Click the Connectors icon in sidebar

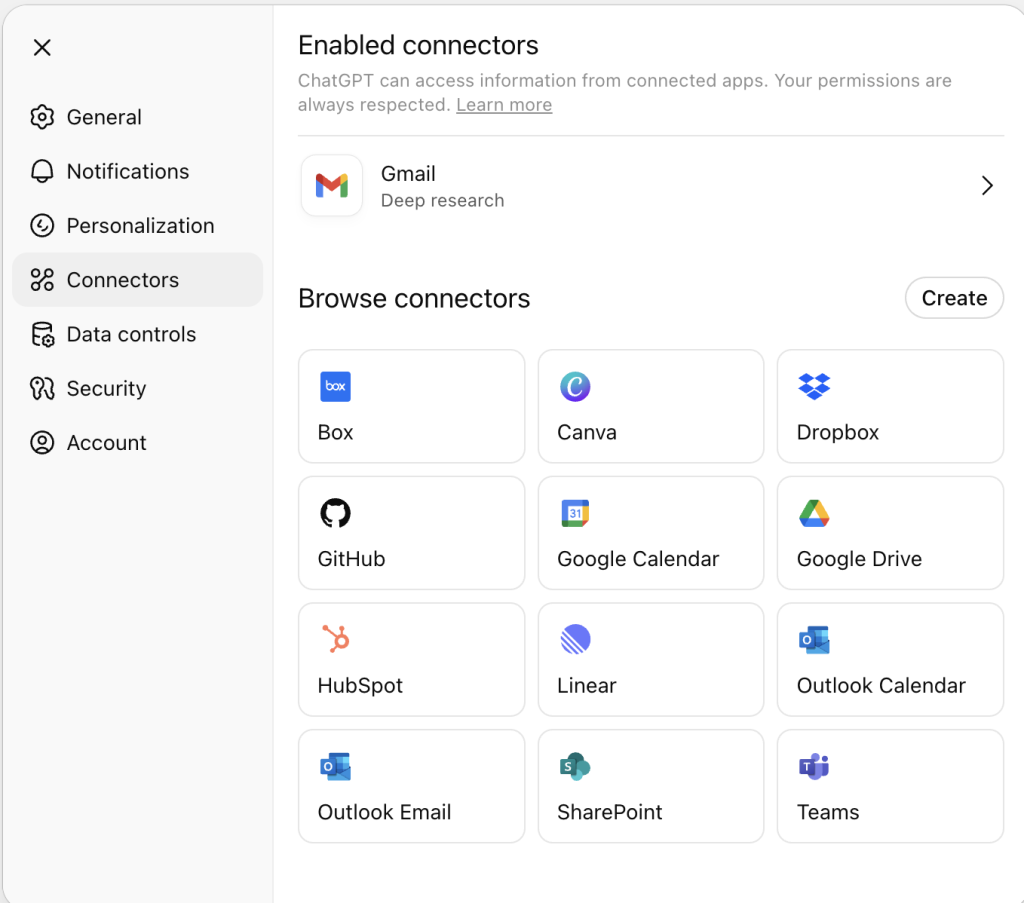[42, 279]
